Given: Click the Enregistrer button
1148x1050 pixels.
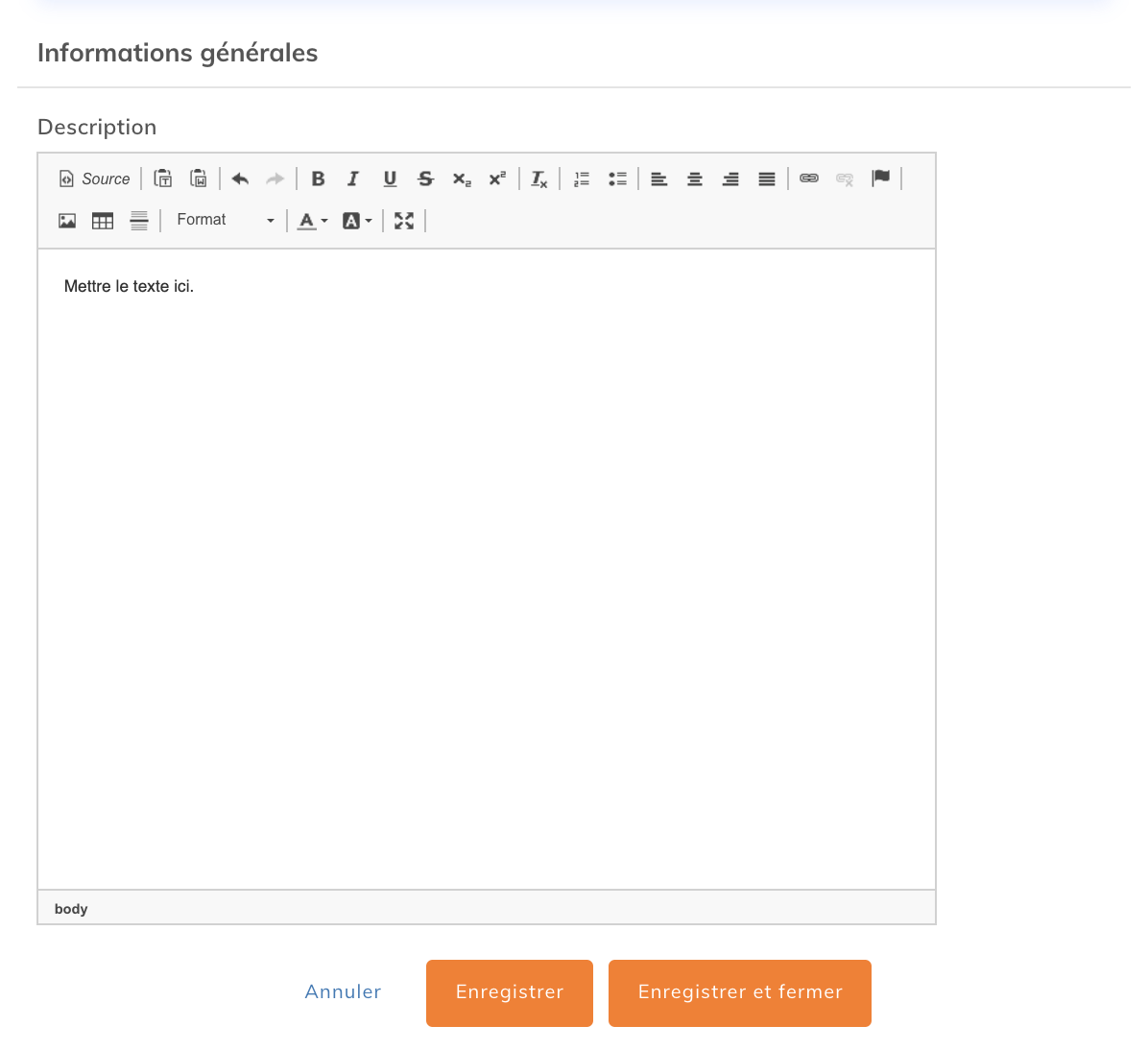Looking at the screenshot, I should (x=509, y=992).
